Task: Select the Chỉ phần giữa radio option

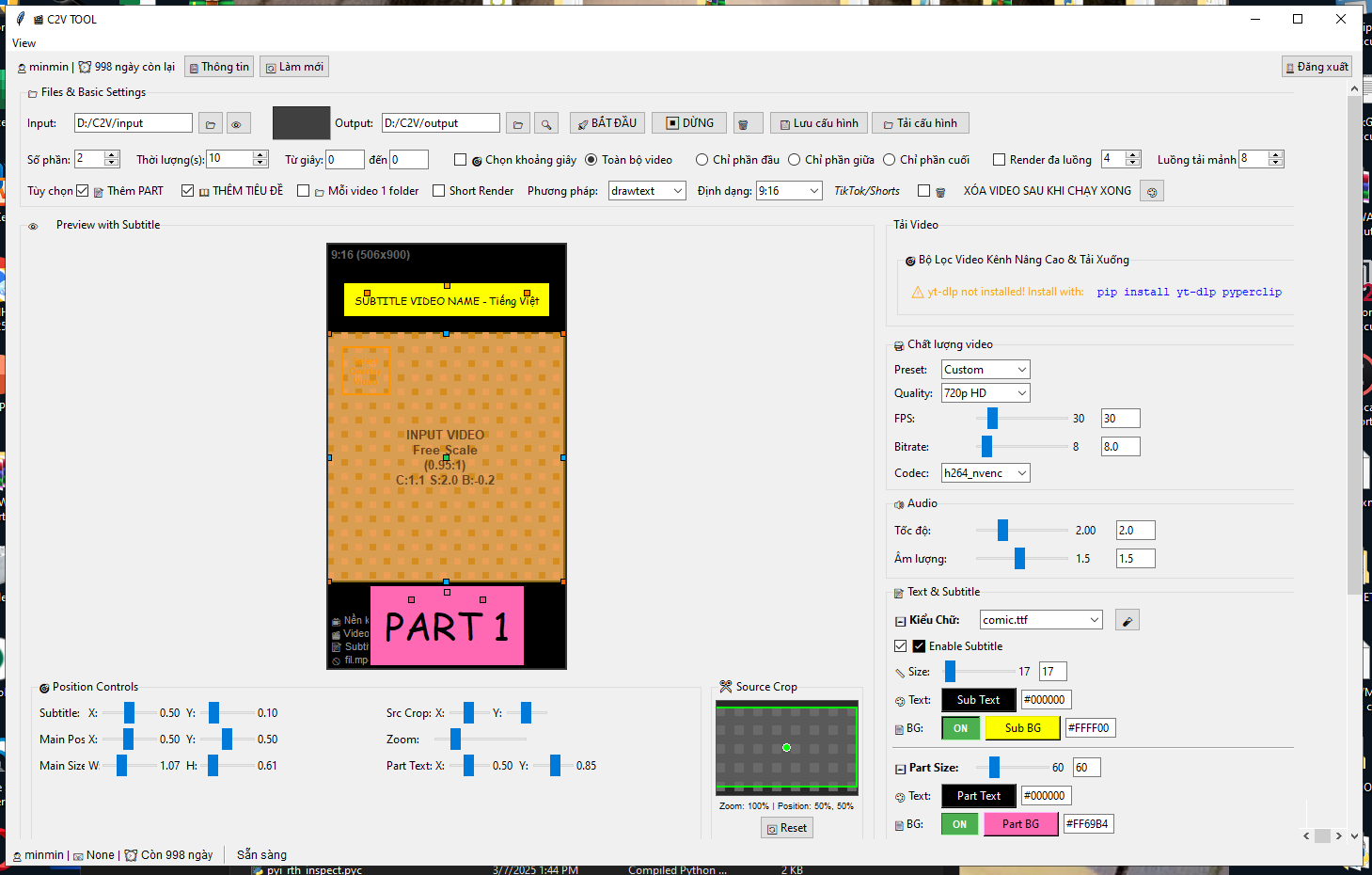Action: (795, 160)
